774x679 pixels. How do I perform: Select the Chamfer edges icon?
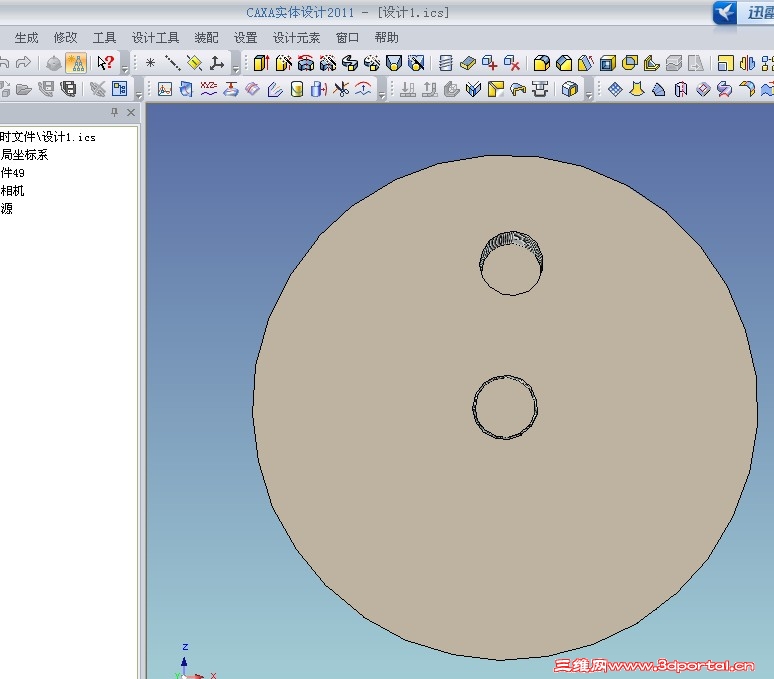[564, 63]
